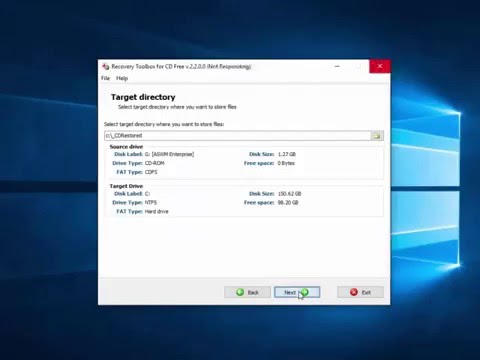
Task: Go back with the Back button
Action: click(x=247, y=292)
